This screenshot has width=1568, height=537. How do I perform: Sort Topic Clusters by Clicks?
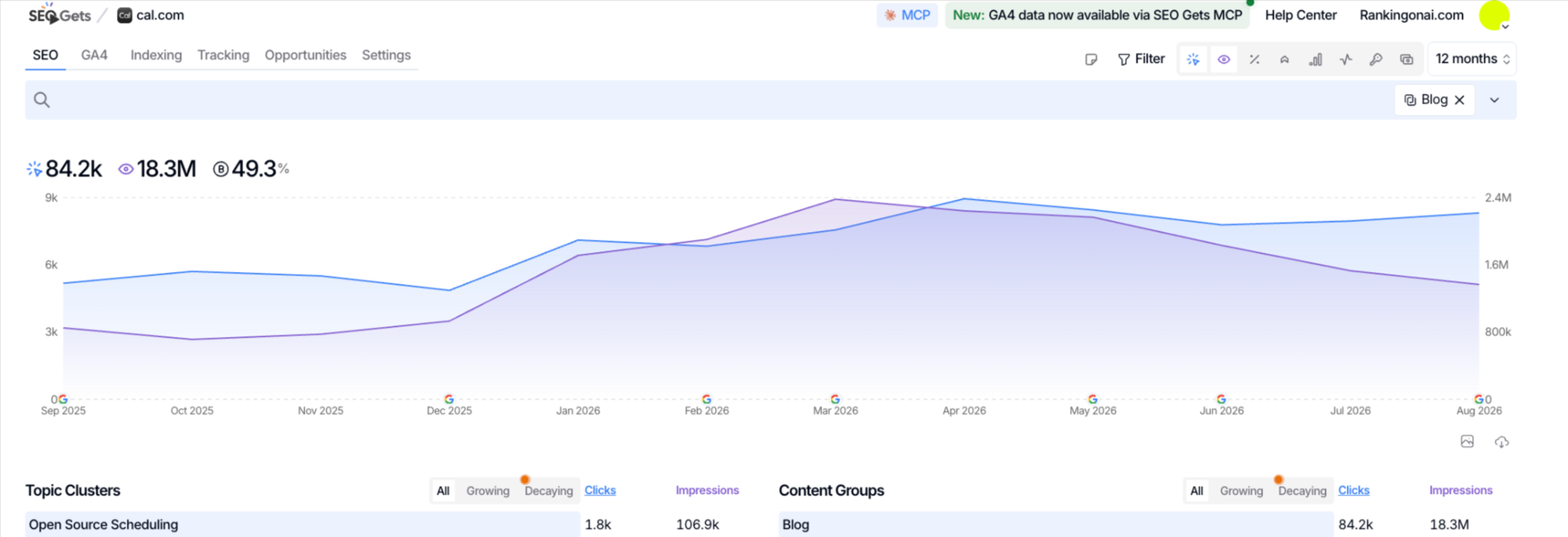coord(601,490)
